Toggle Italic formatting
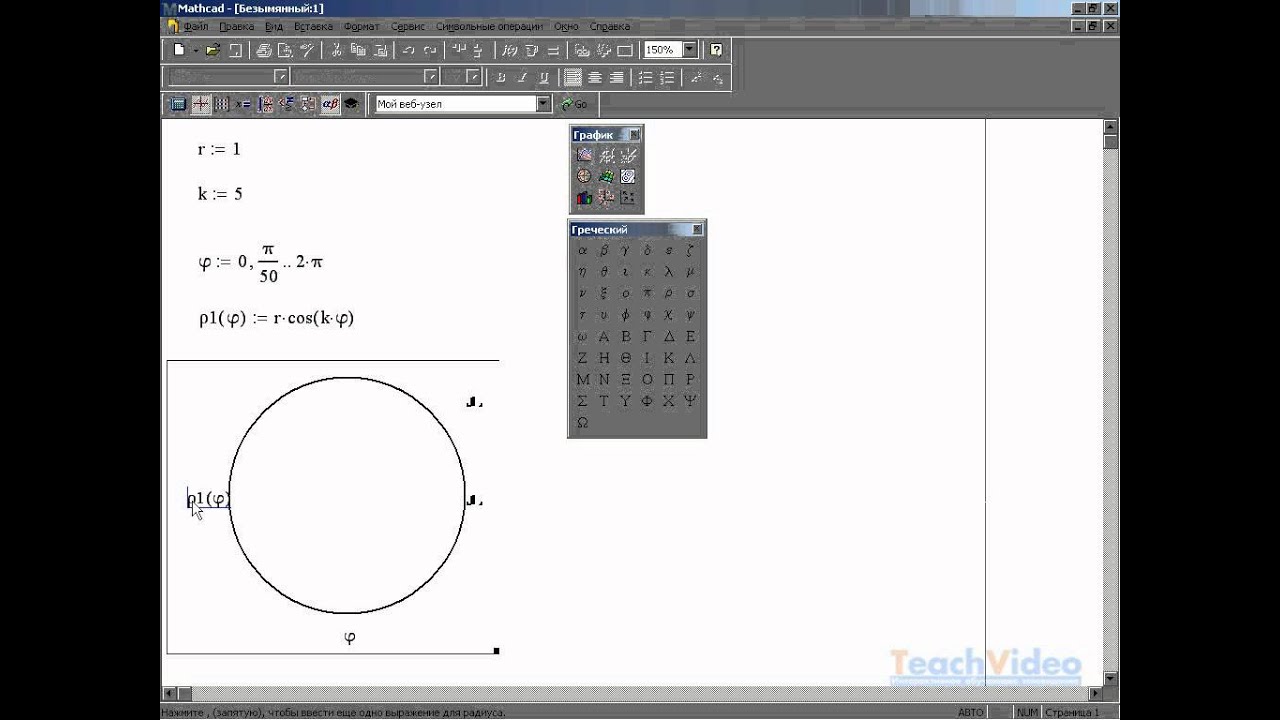This screenshot has height=720, width=1280. tap(522, 77)
